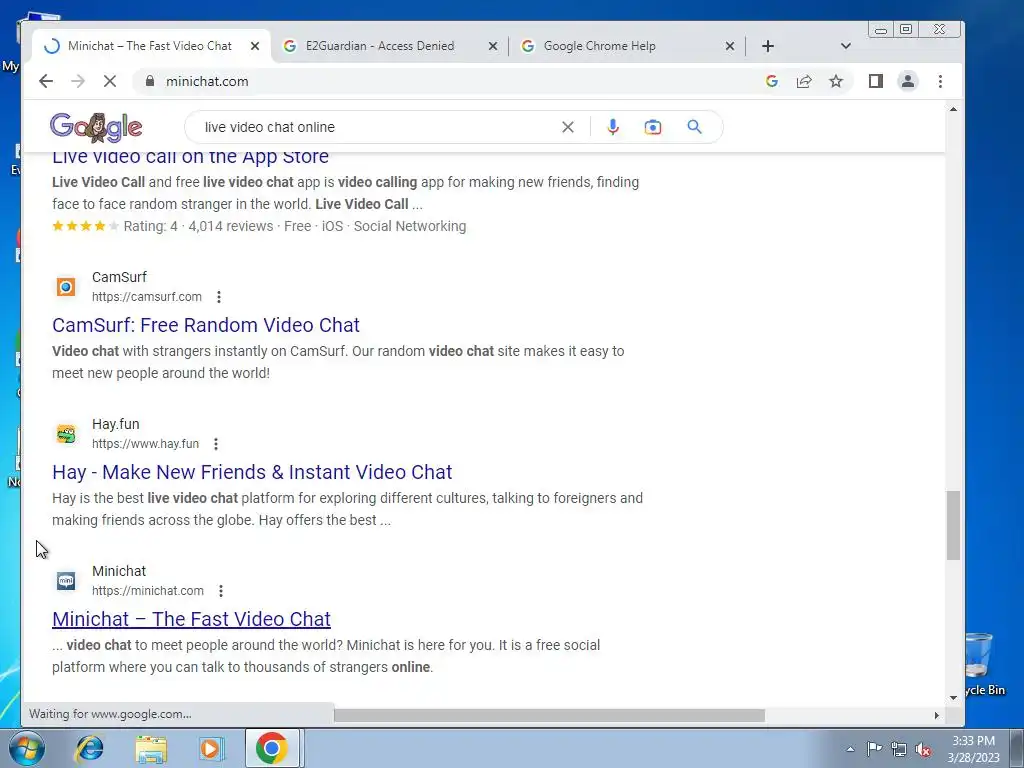
Task: Click the Google logo doodle
Action: (96, 127)
